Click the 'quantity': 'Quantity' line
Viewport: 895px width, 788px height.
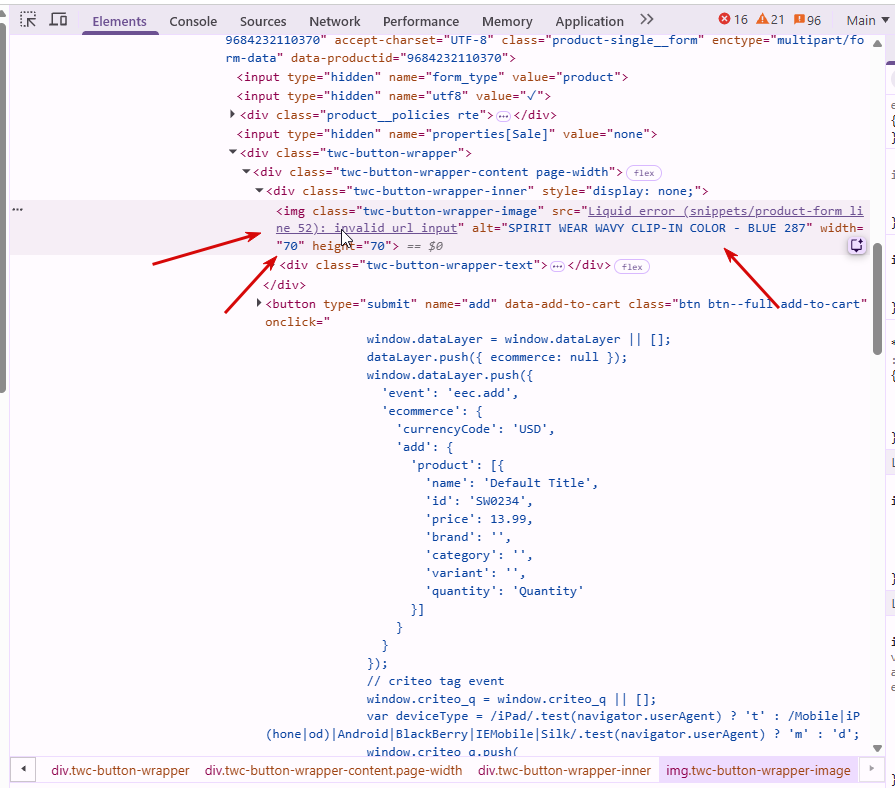click(504, 591)
